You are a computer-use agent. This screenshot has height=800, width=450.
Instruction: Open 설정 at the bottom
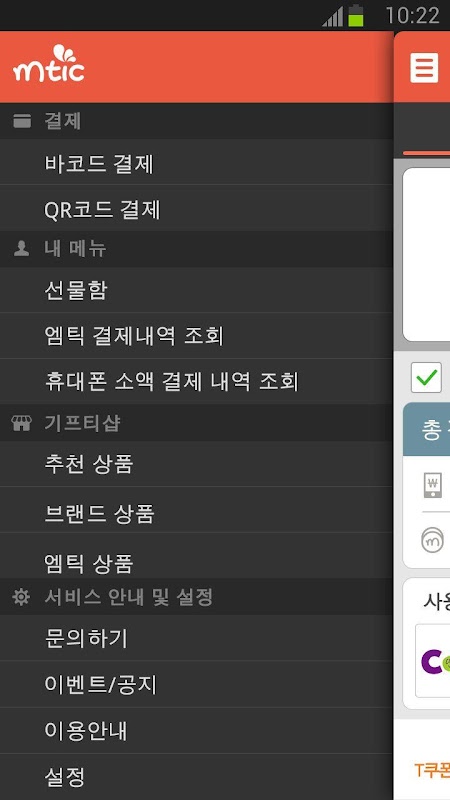(x=196, y=777)
